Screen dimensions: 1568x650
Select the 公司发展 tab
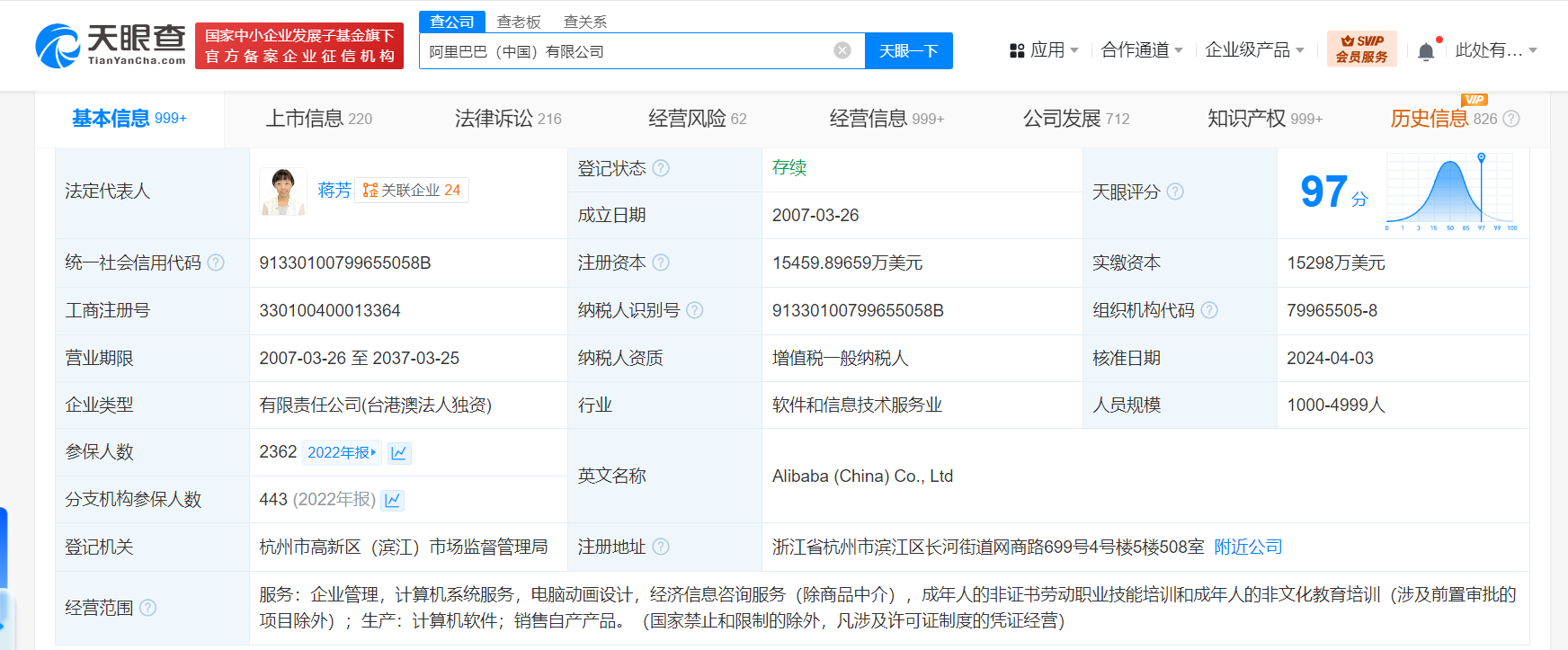[1076, 119]
